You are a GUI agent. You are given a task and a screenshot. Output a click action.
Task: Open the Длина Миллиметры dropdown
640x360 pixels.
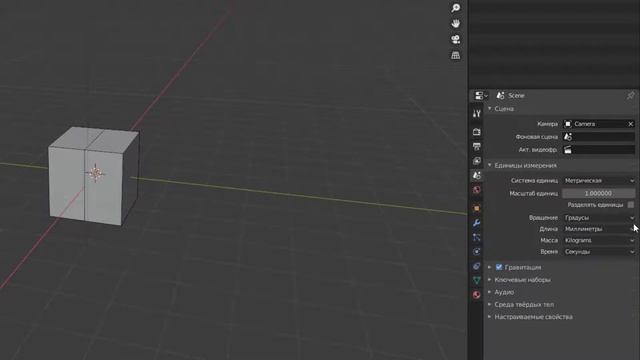(x=599, y=229)
